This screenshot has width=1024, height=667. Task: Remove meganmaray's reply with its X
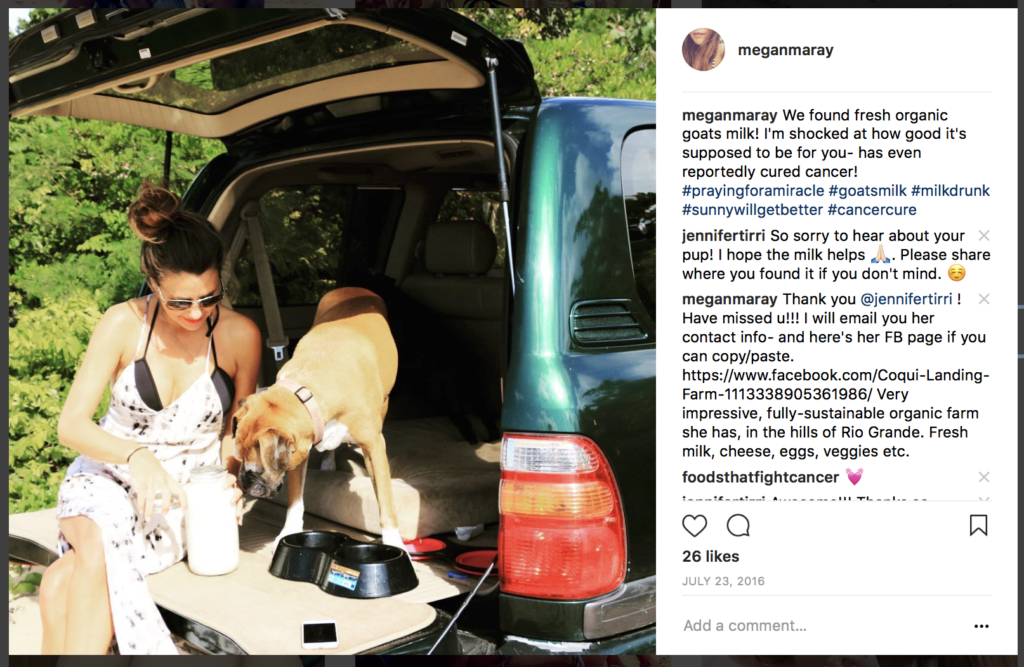coord(984,299)
